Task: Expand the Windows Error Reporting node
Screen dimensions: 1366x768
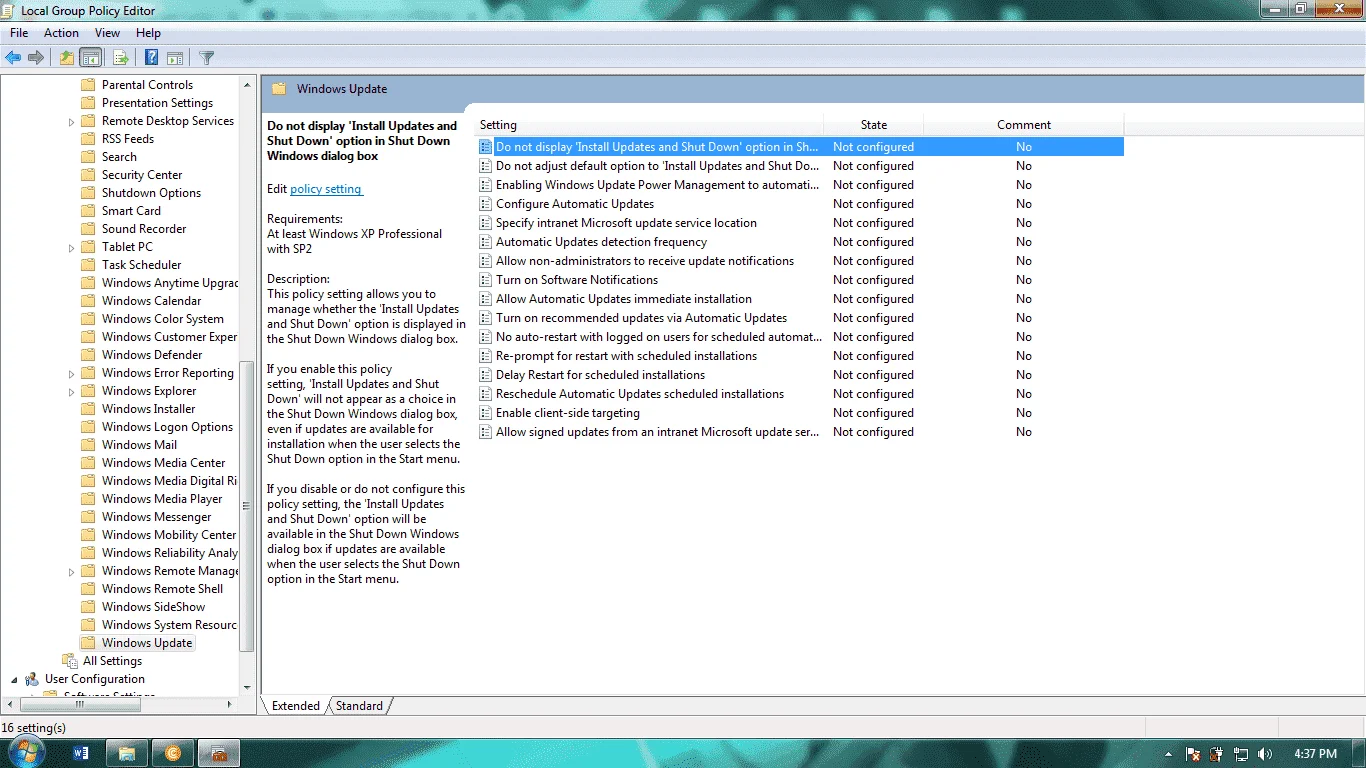Action: pyautogui.click(x=71, y=374)
